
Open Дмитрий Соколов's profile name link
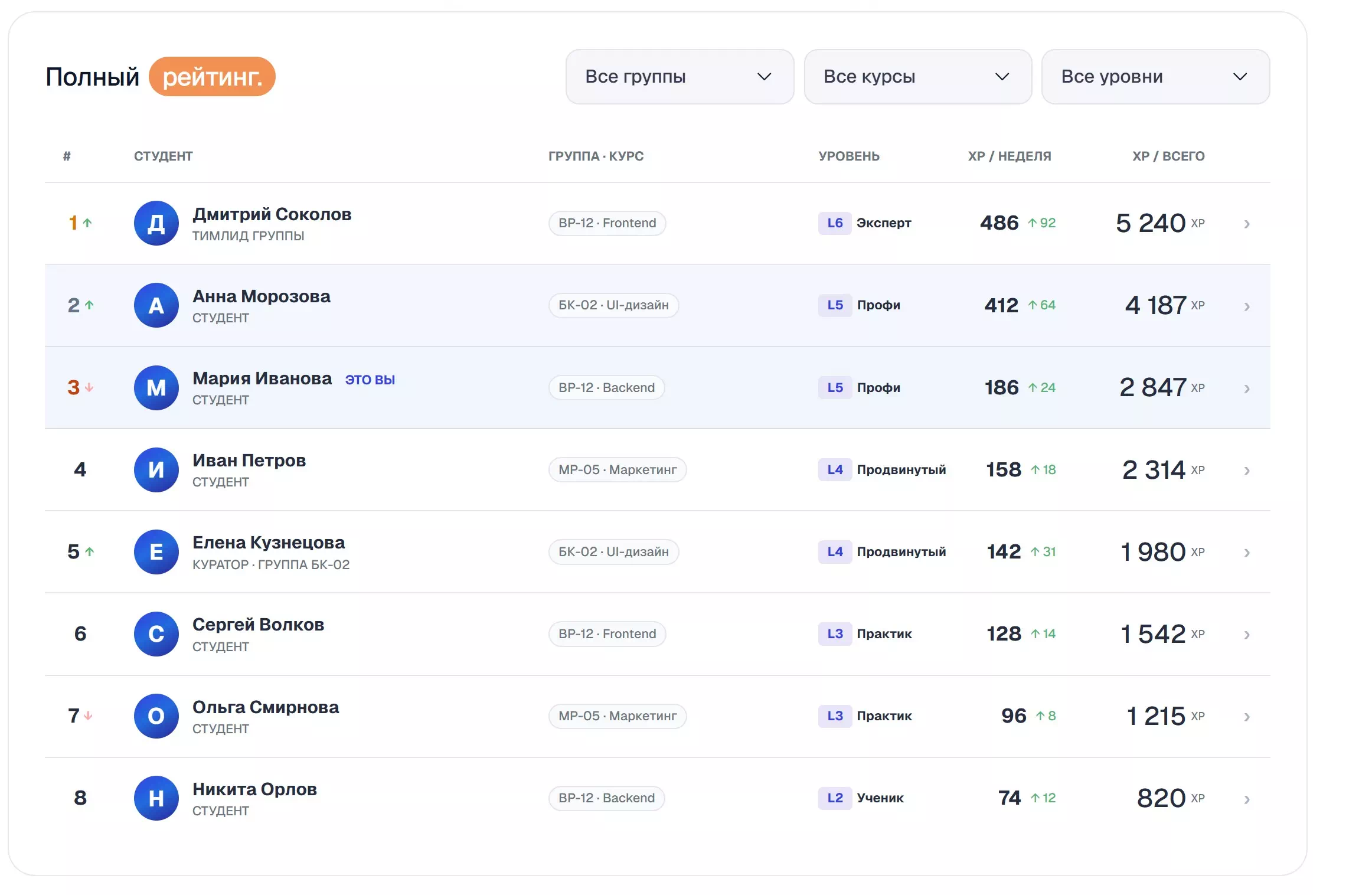pyautogui.click(x=272, y=214)
